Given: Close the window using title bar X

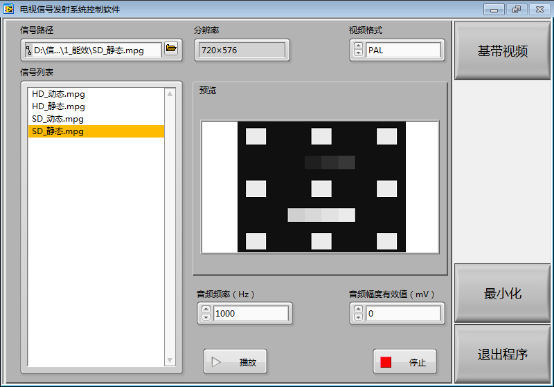Looking at the screenshot, I should coord(540,9).
